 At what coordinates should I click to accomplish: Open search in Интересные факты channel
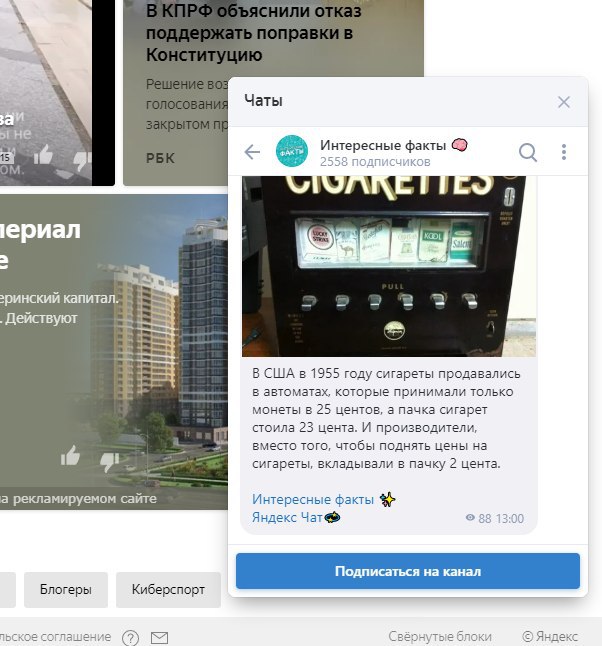(x=528, y=152)
